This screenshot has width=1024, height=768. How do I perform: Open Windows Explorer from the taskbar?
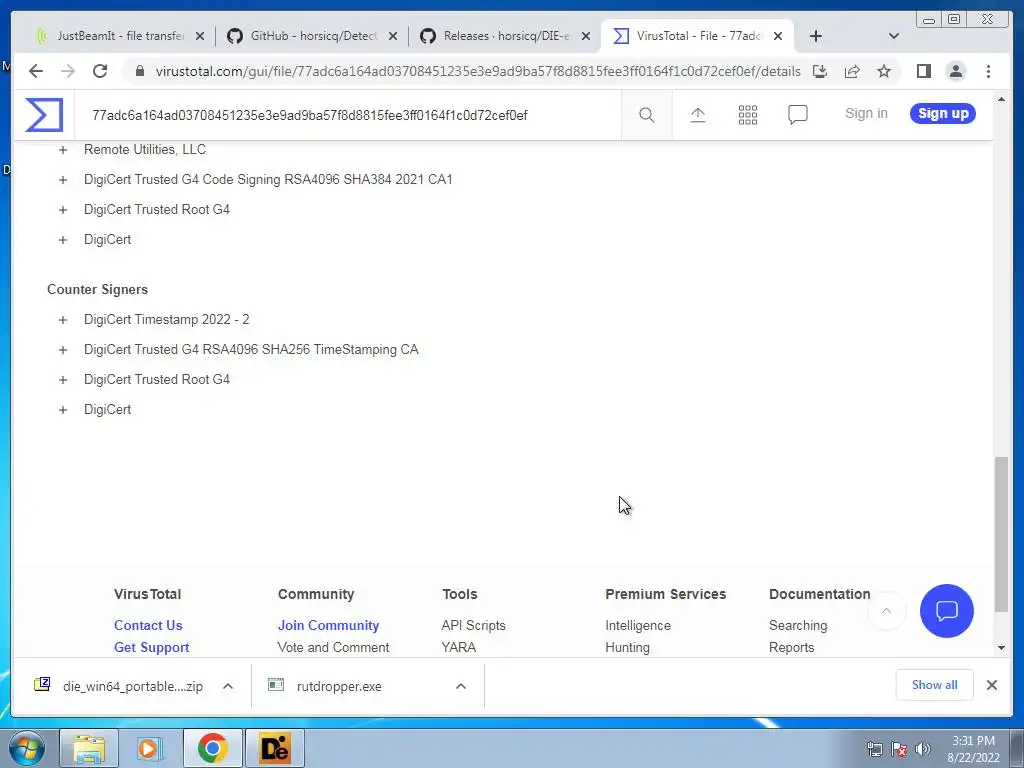click(x=89, y=748)
